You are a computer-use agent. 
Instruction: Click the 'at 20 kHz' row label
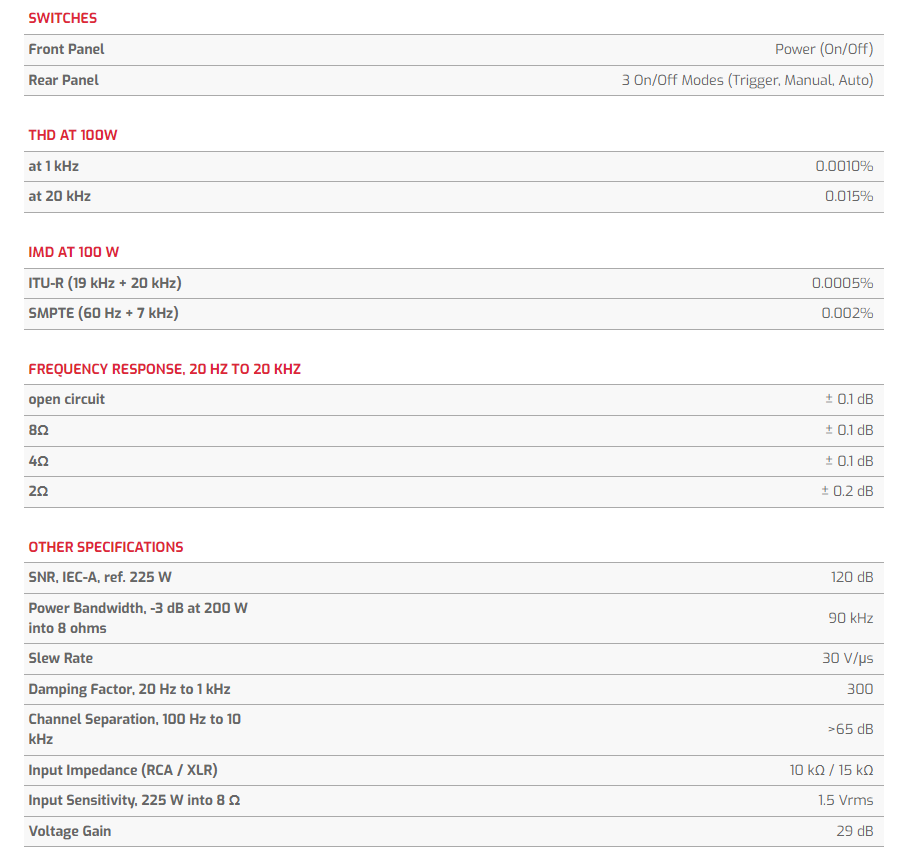coord(59,196)
